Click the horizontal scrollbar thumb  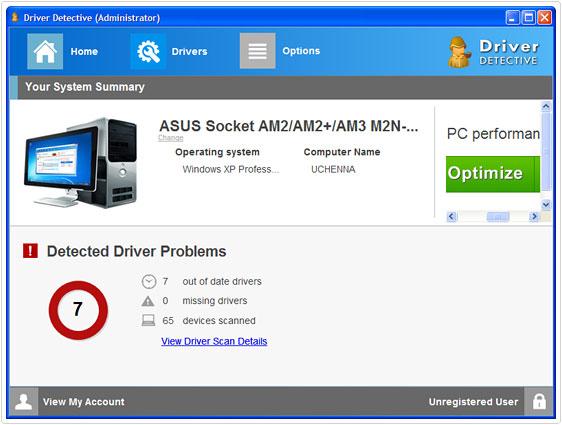(x=497, y=216)
